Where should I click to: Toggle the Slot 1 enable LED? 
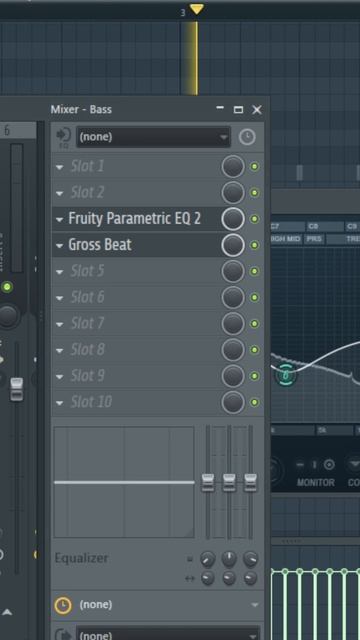255,167
